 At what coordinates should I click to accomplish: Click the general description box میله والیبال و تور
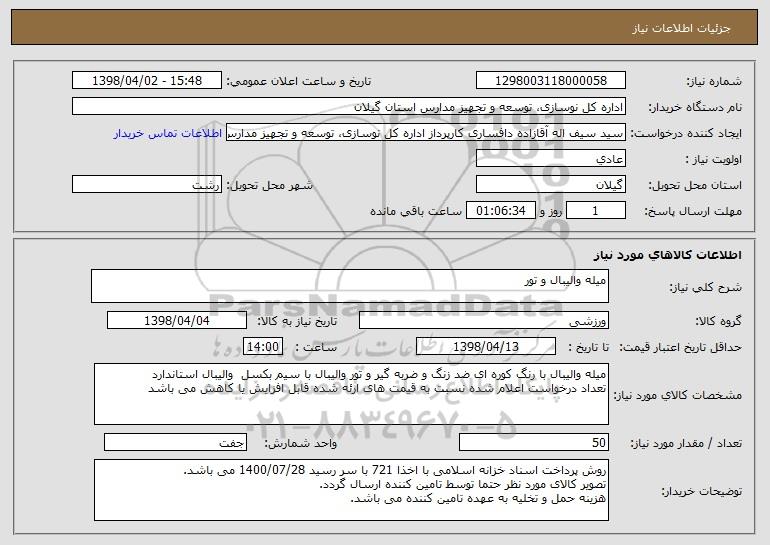pyautogui.click(x=350, y=286)
